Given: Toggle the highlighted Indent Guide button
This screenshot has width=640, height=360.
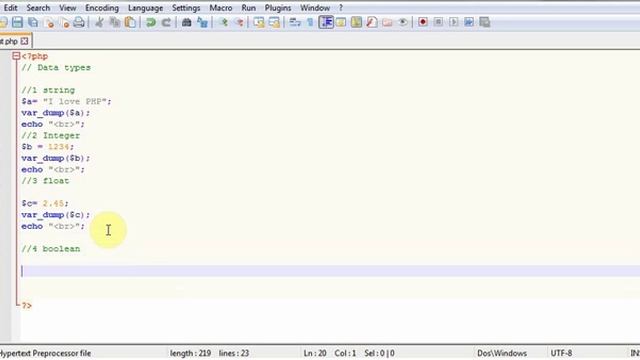Looking at the screenshot, I should 326,22.
